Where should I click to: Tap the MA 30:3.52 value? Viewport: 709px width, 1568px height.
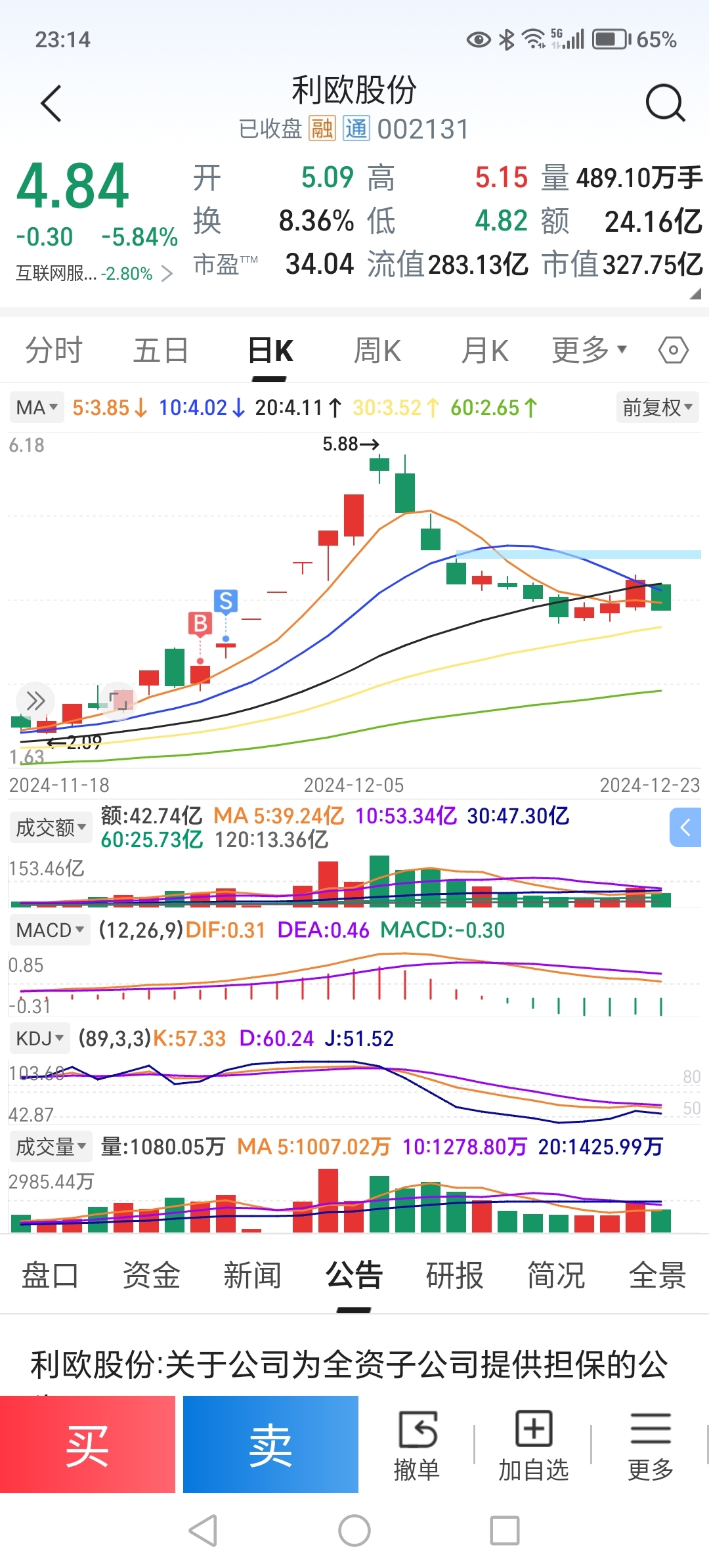395,408
